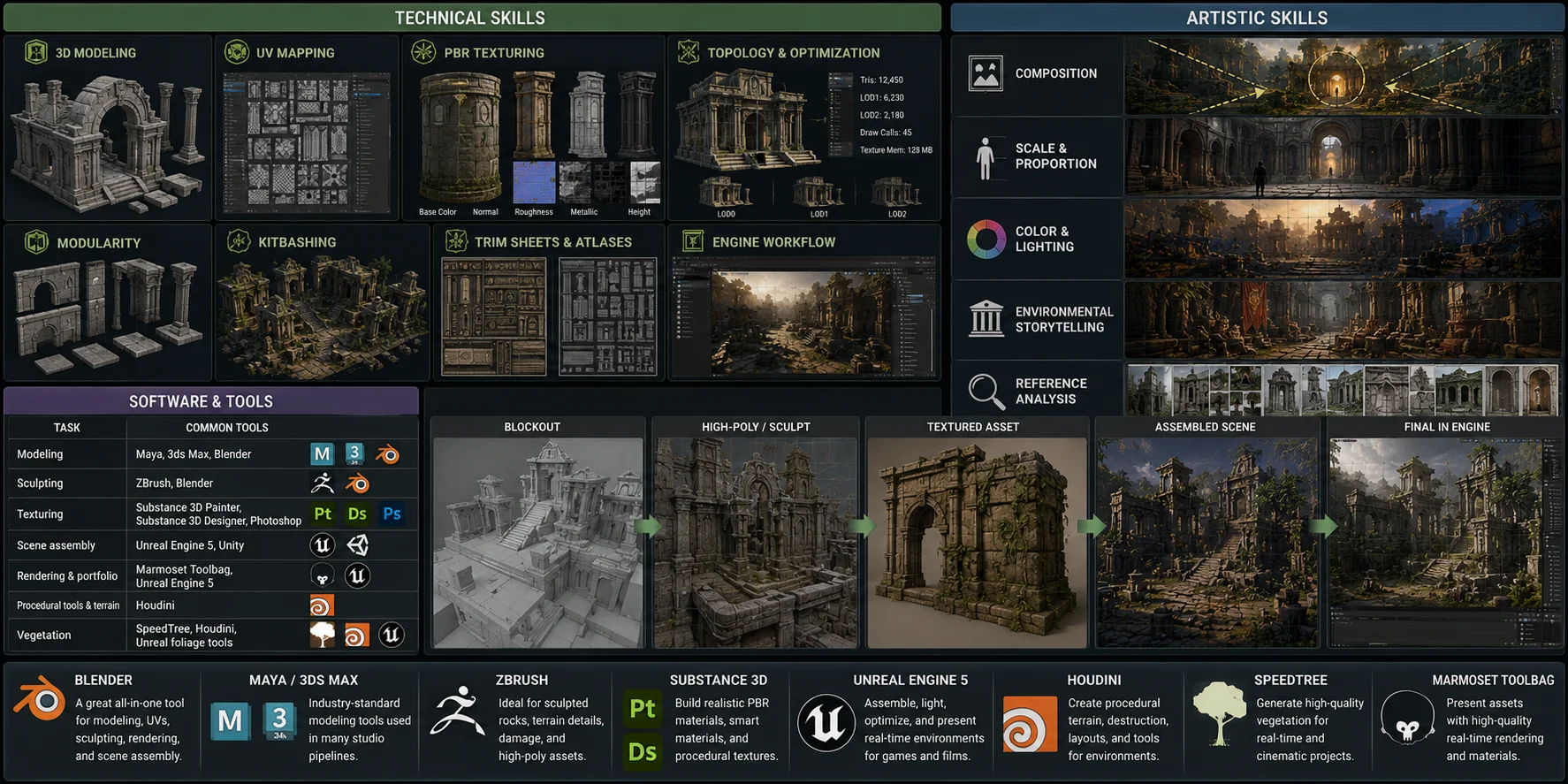Click the COMMON TOOLS column header

[x=227, y=428]
